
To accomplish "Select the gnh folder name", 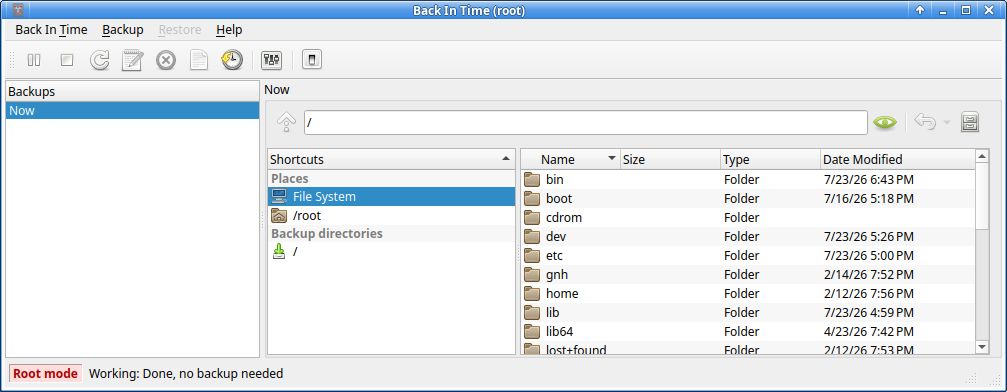I will coord(557,274).
